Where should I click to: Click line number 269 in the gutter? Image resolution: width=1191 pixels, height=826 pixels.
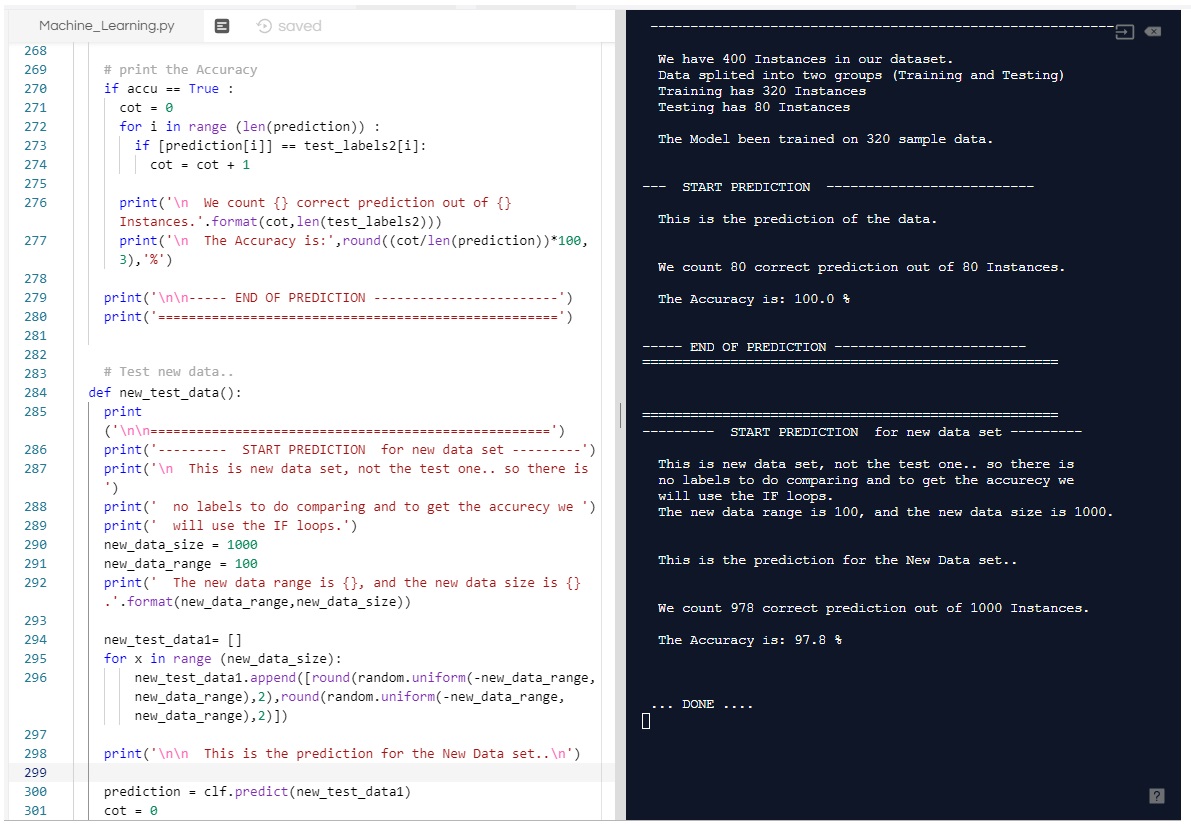(x=36, y=70)
